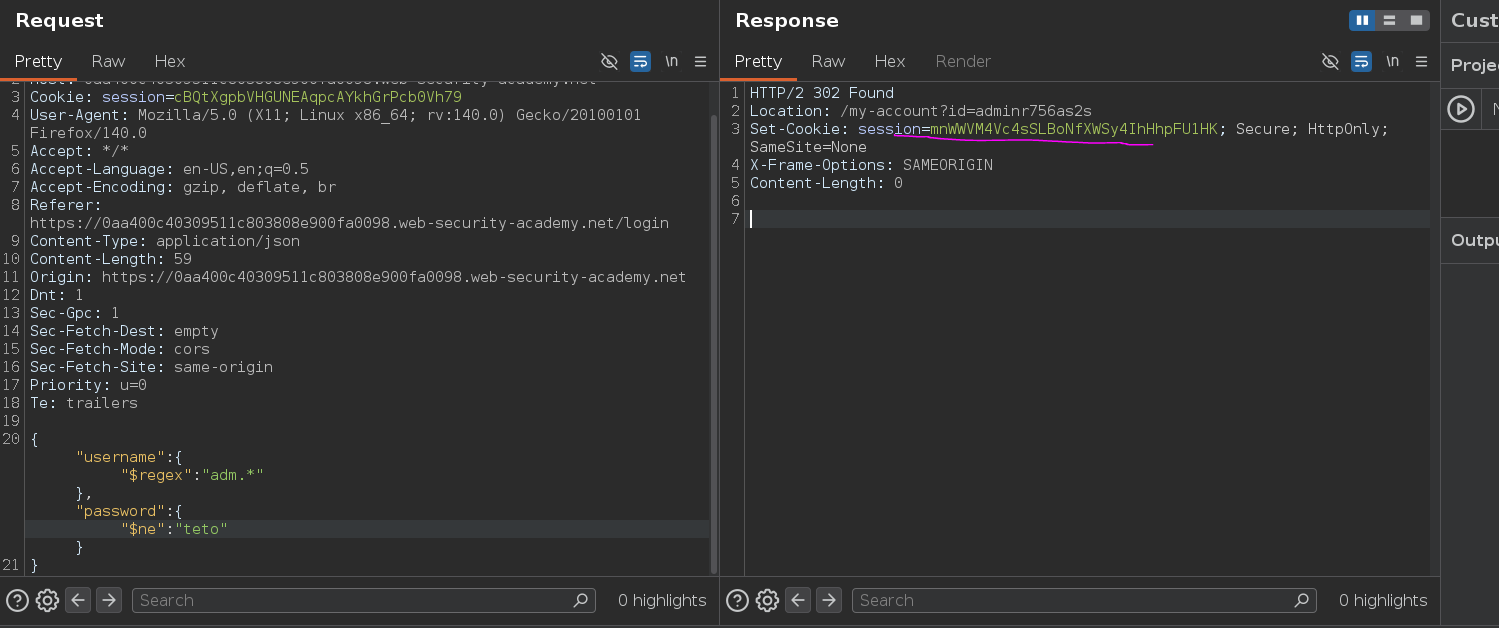This screenshot has width=1499, height=628.
Task: Click the Set-Cookie session value in response
Action: (x=1074, y=129)
